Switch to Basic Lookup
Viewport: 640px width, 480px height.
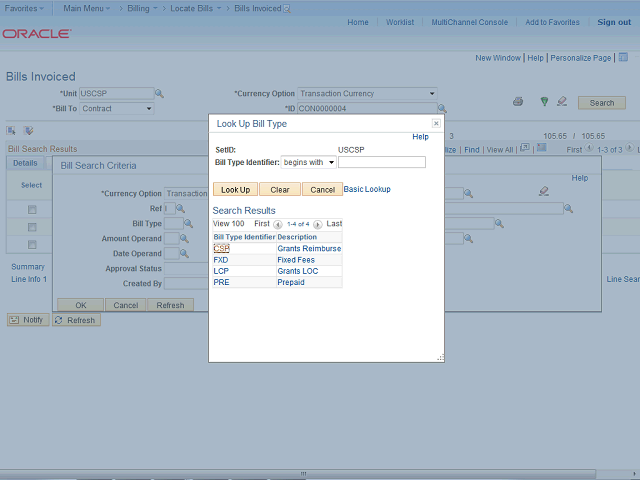(367, 189)
